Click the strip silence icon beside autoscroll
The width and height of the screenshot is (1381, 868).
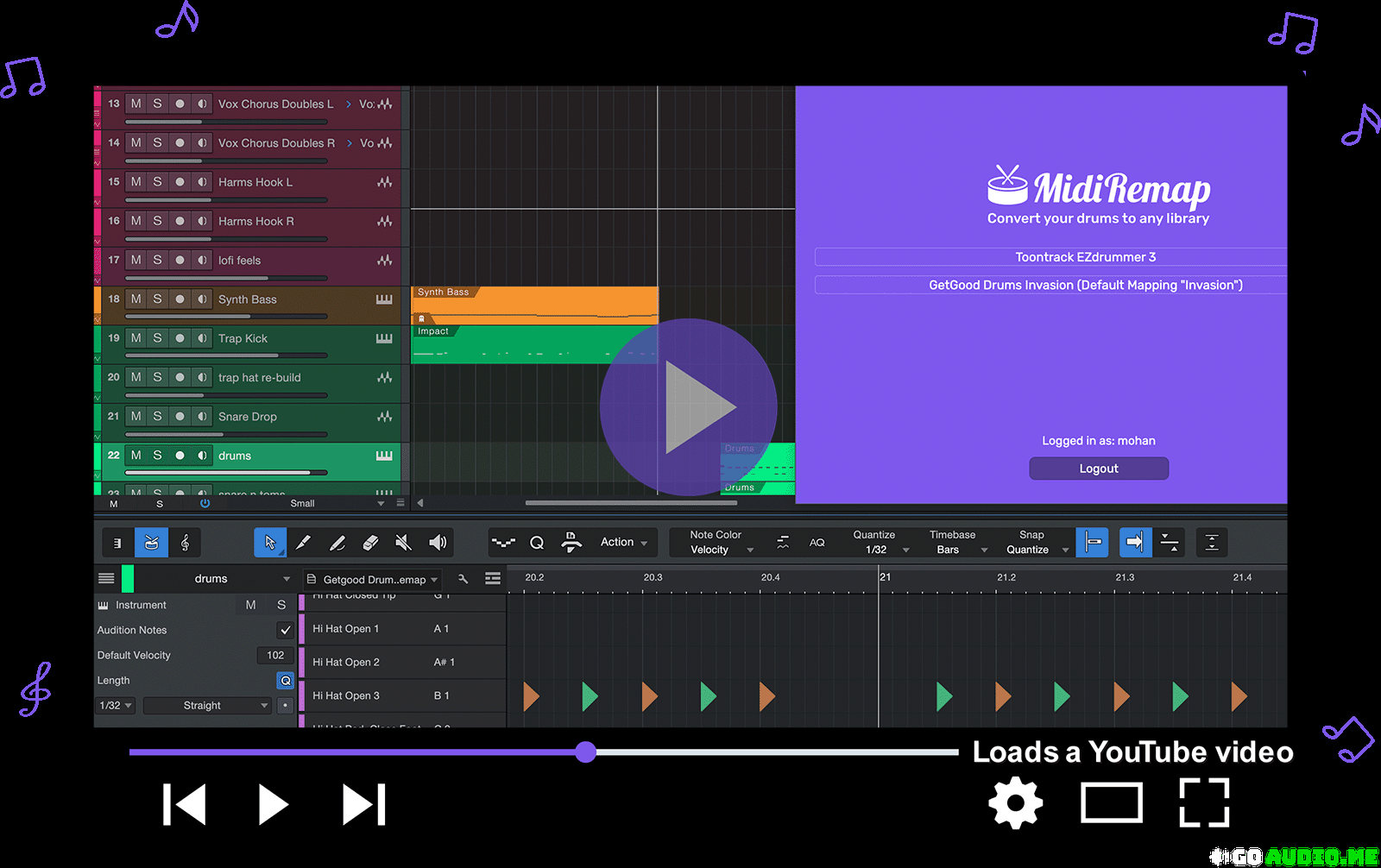[x=1170, y=543]
